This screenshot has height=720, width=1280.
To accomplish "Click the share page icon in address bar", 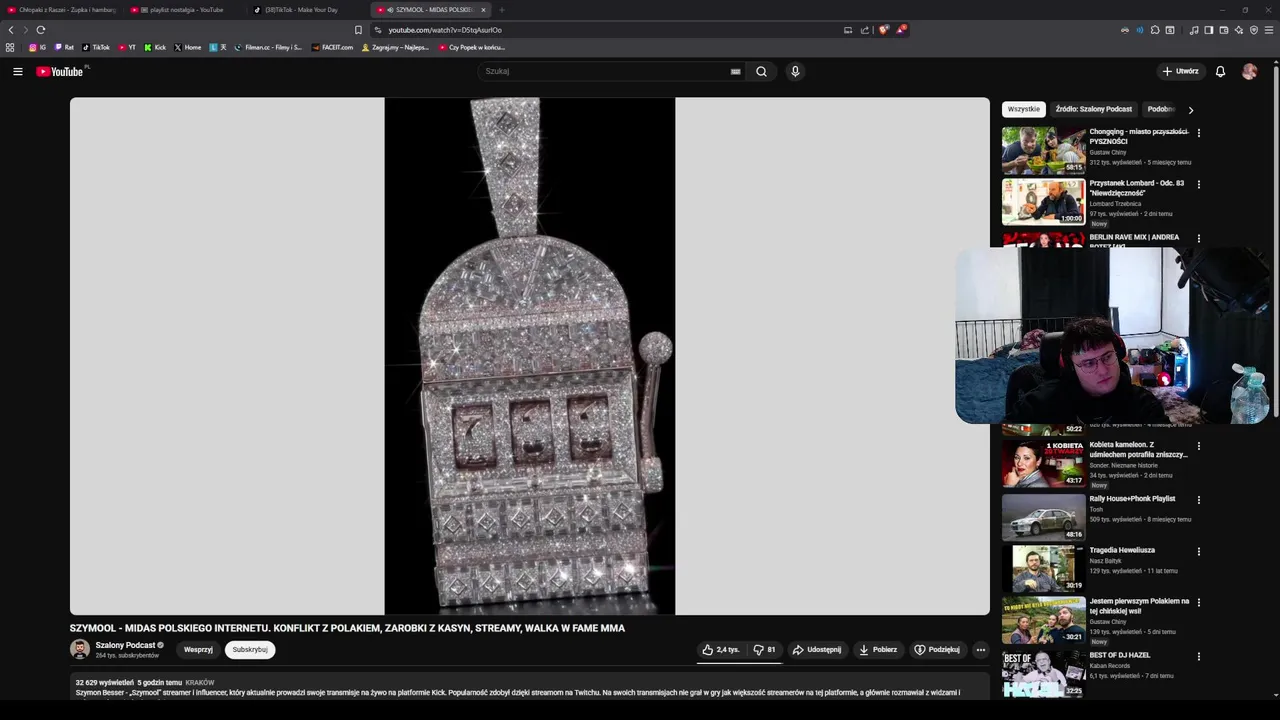I will tap(865, 30).
